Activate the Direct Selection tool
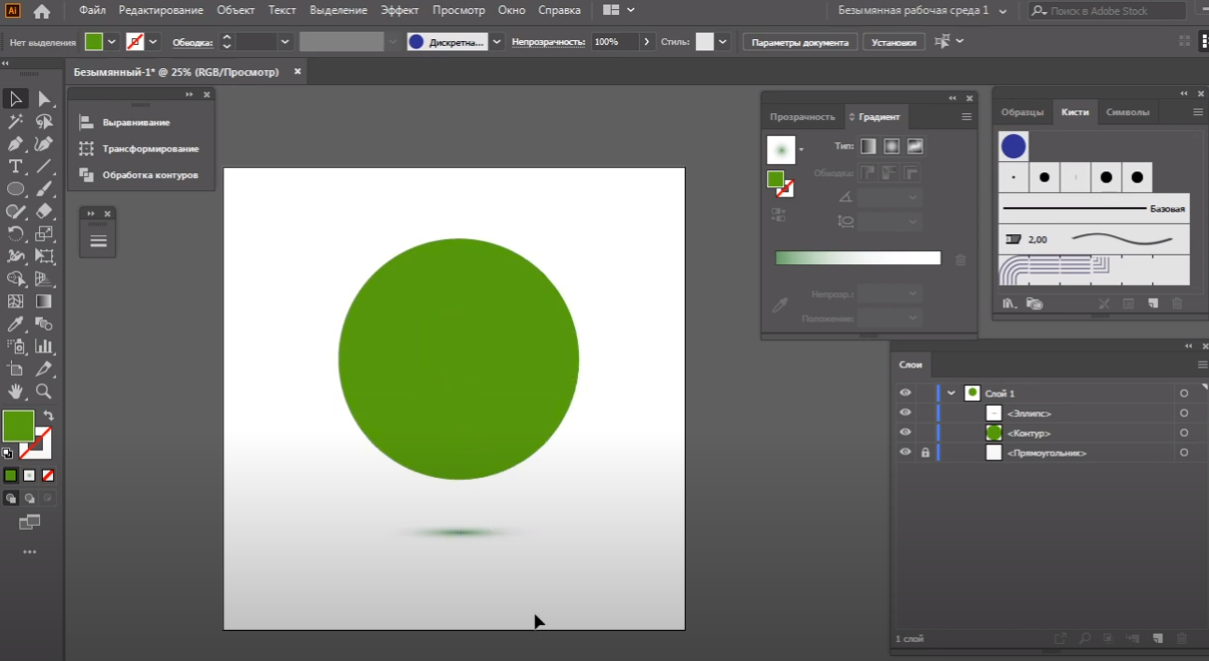 [x=44, y=99]
